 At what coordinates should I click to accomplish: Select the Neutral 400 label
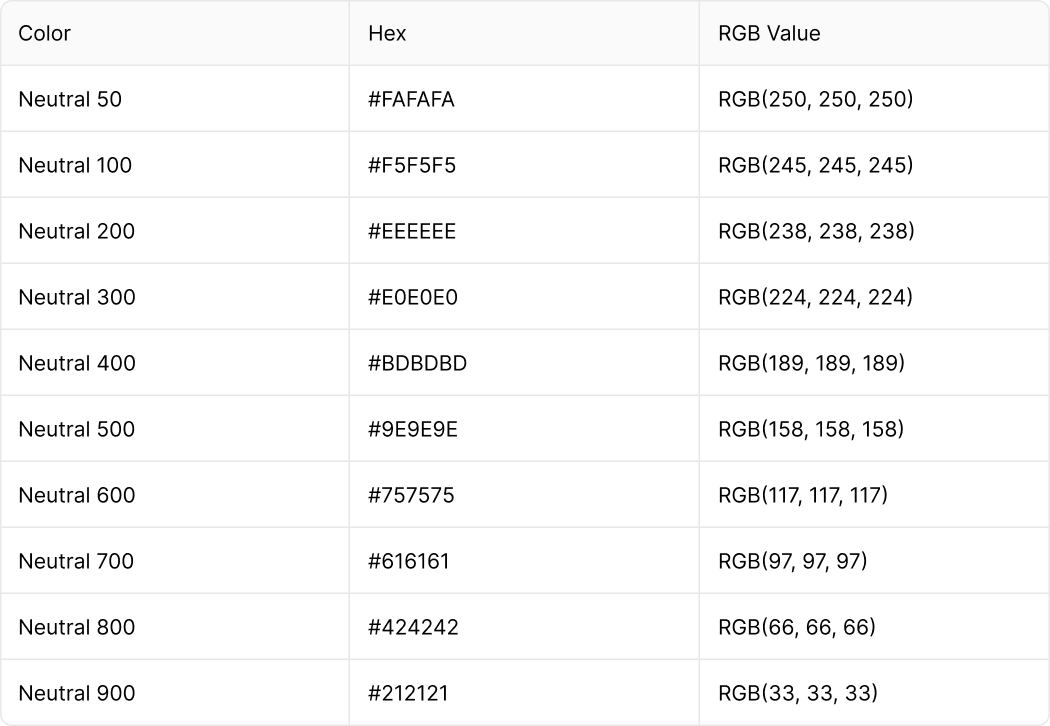coord(77,363)
